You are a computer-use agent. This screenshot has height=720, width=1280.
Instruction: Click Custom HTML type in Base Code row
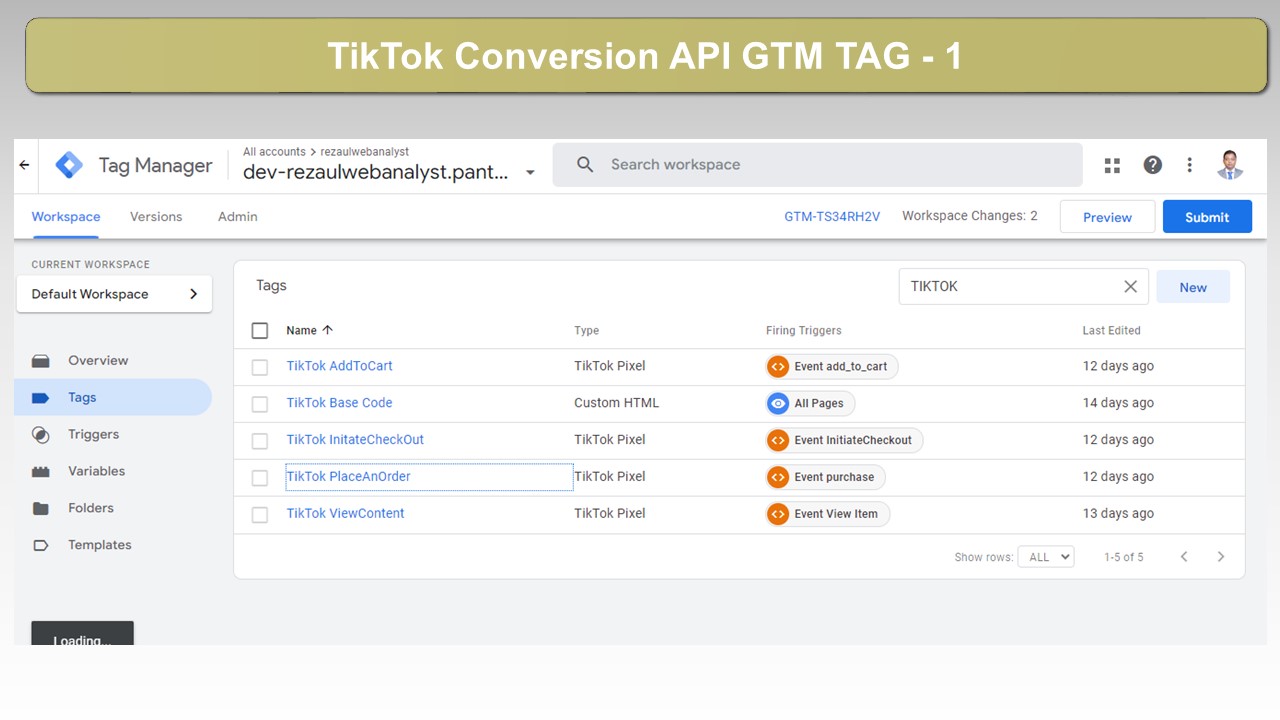[x=617, y=403]
